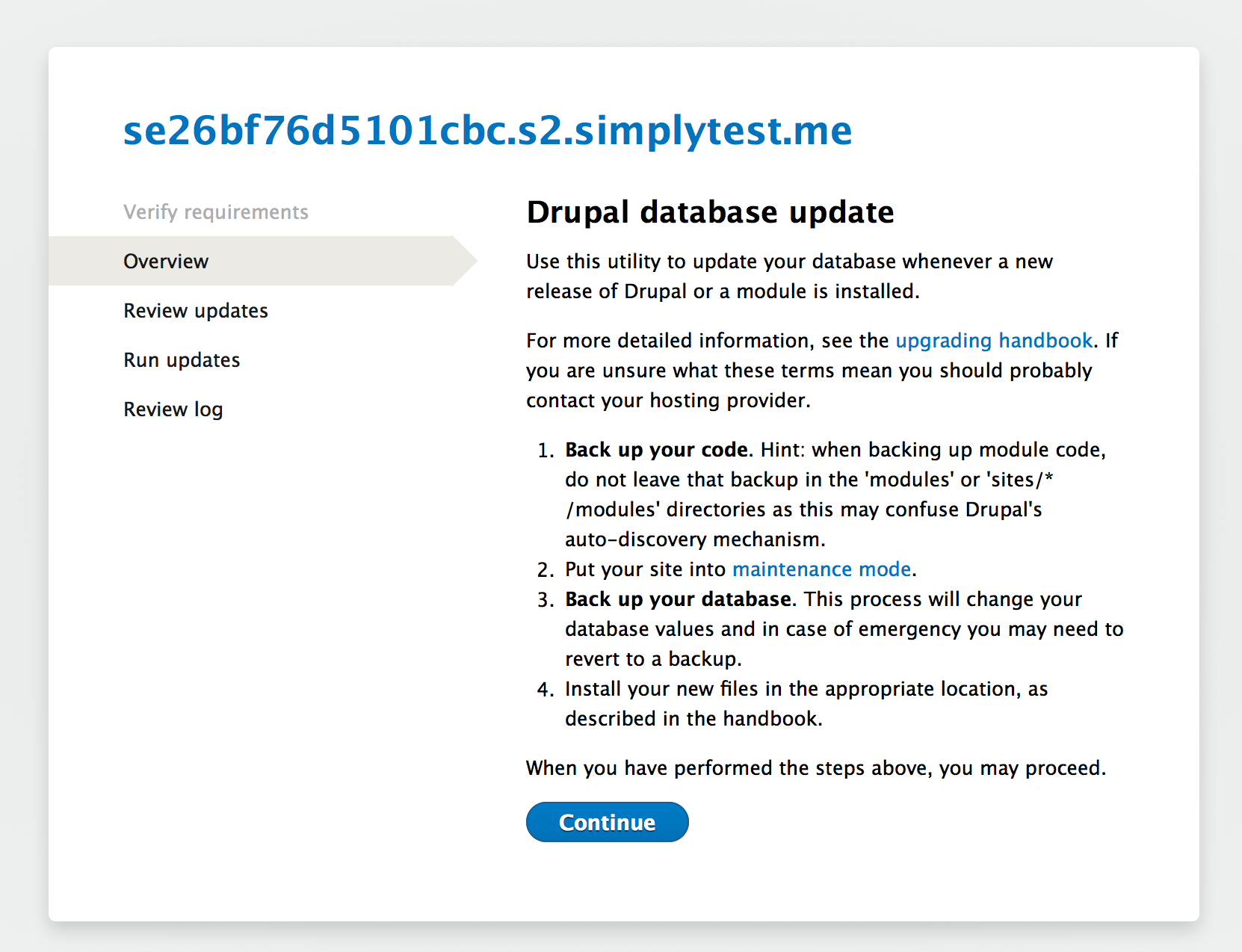Click the bold 'Back up your database' text

tap(678, 599)
